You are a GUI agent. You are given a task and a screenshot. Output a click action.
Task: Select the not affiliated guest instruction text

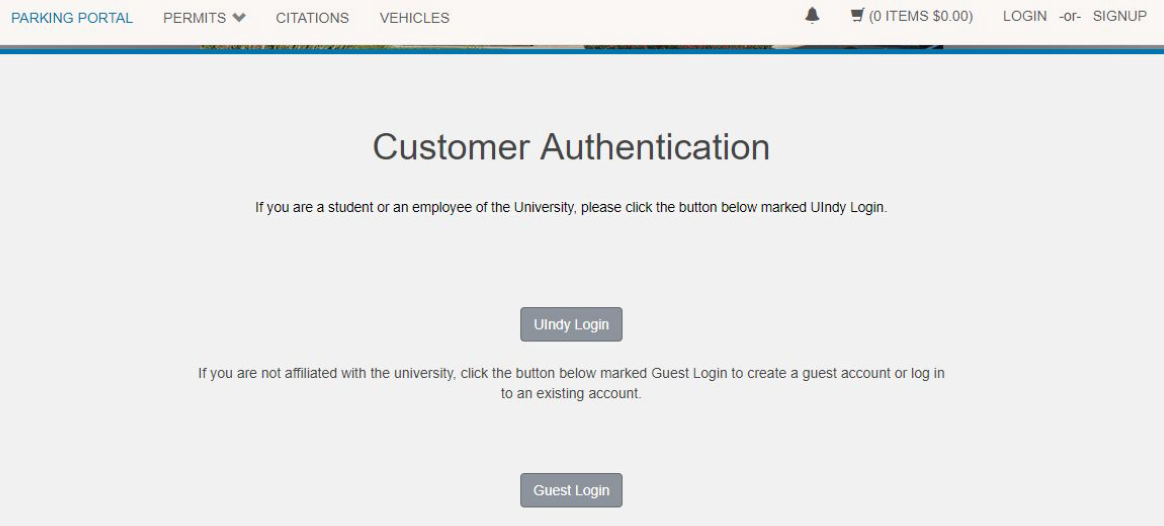pyautogui.click(x=571, y=384)
